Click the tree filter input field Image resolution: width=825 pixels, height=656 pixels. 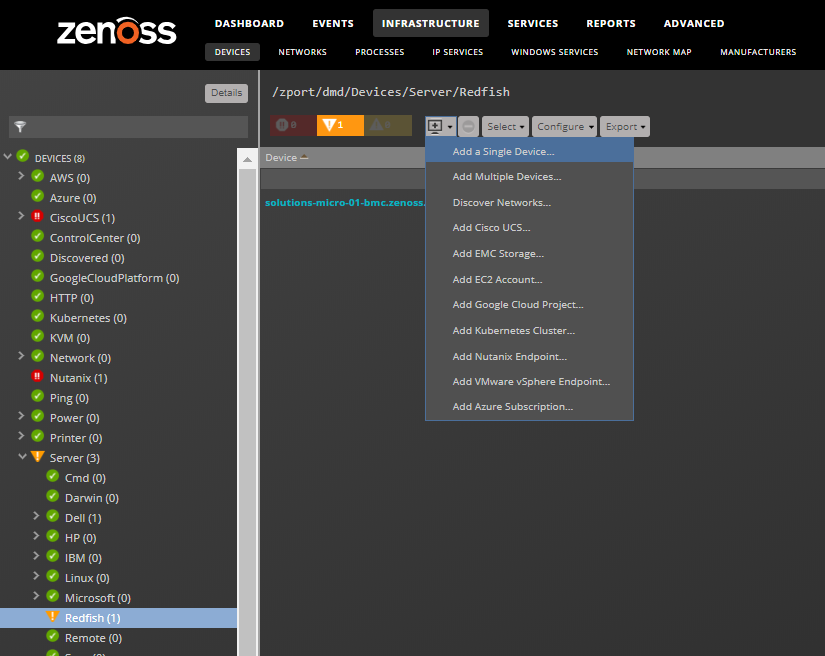click(128, 127)
